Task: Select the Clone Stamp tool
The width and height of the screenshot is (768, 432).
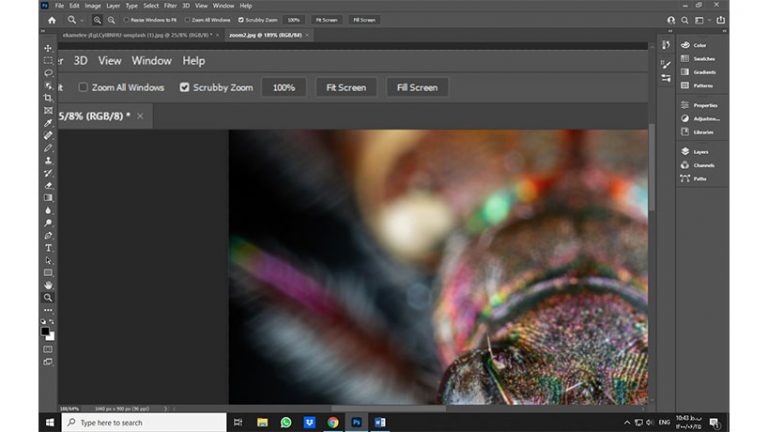Action: coord(48,160)
